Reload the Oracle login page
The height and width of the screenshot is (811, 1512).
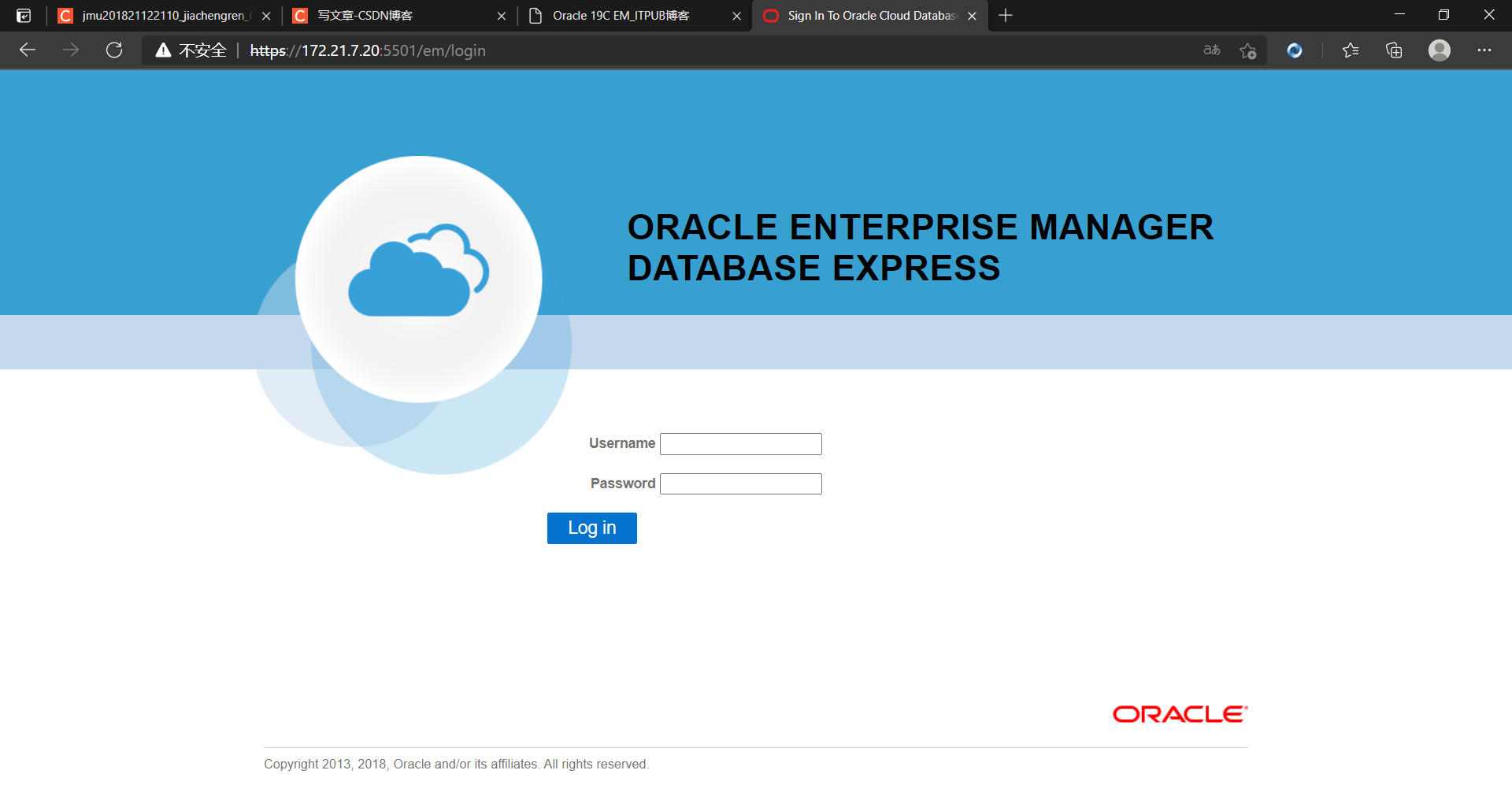pos(113,50)
